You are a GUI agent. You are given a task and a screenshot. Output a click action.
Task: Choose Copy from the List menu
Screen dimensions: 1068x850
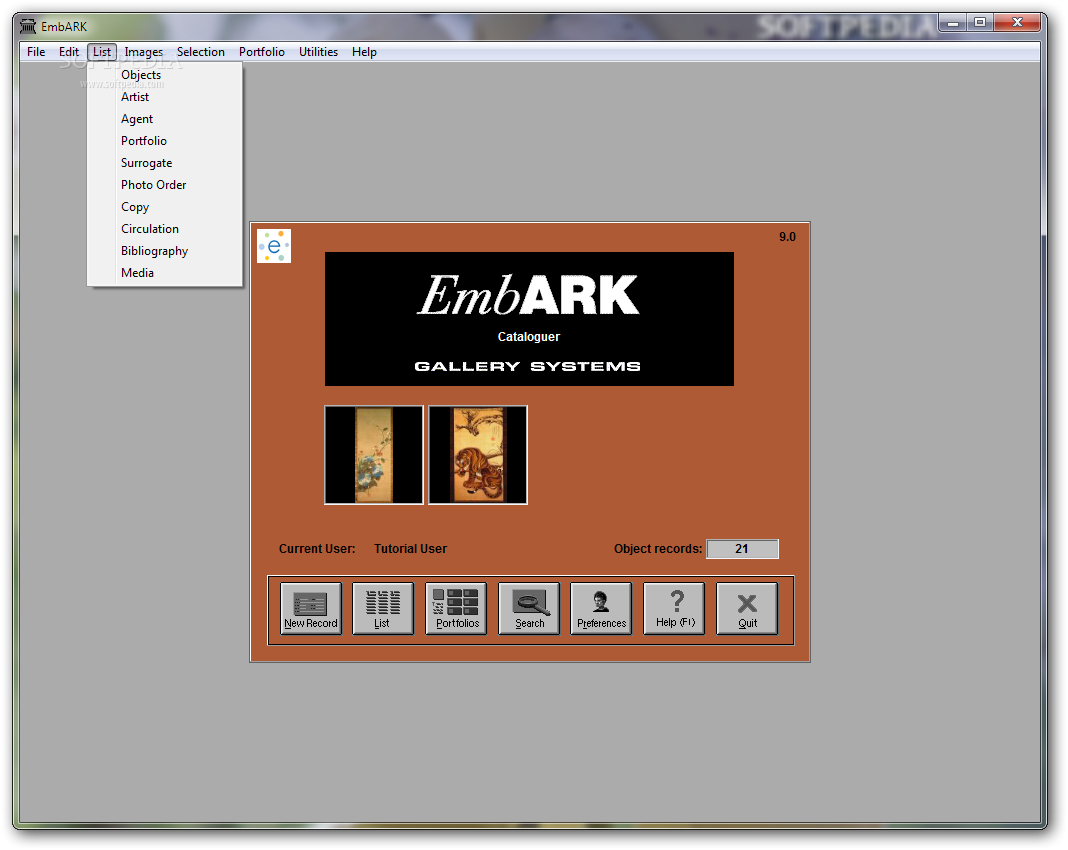point(165,207)
